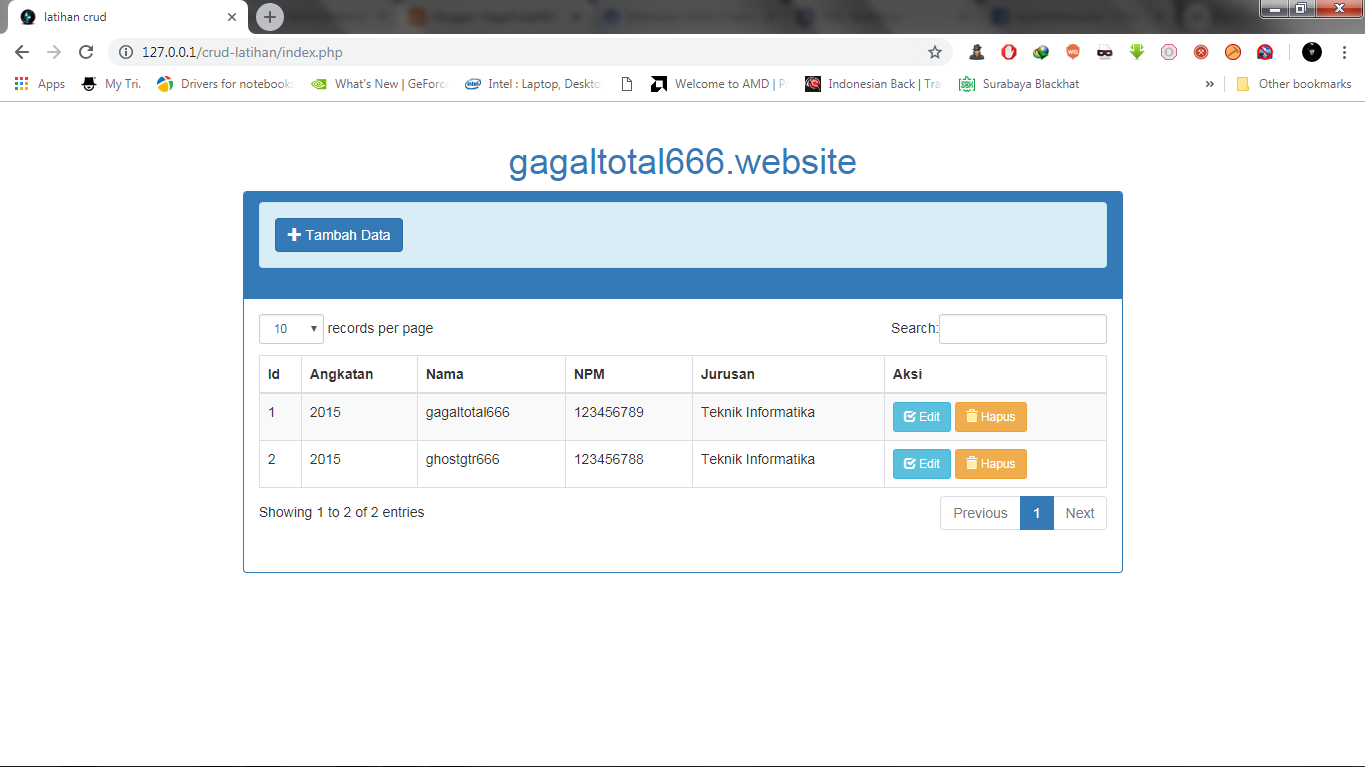Viewport: 1365px width, 767px height.
Task: Open Surabaya Blackhat bookmark
Action: [1019, 84]
